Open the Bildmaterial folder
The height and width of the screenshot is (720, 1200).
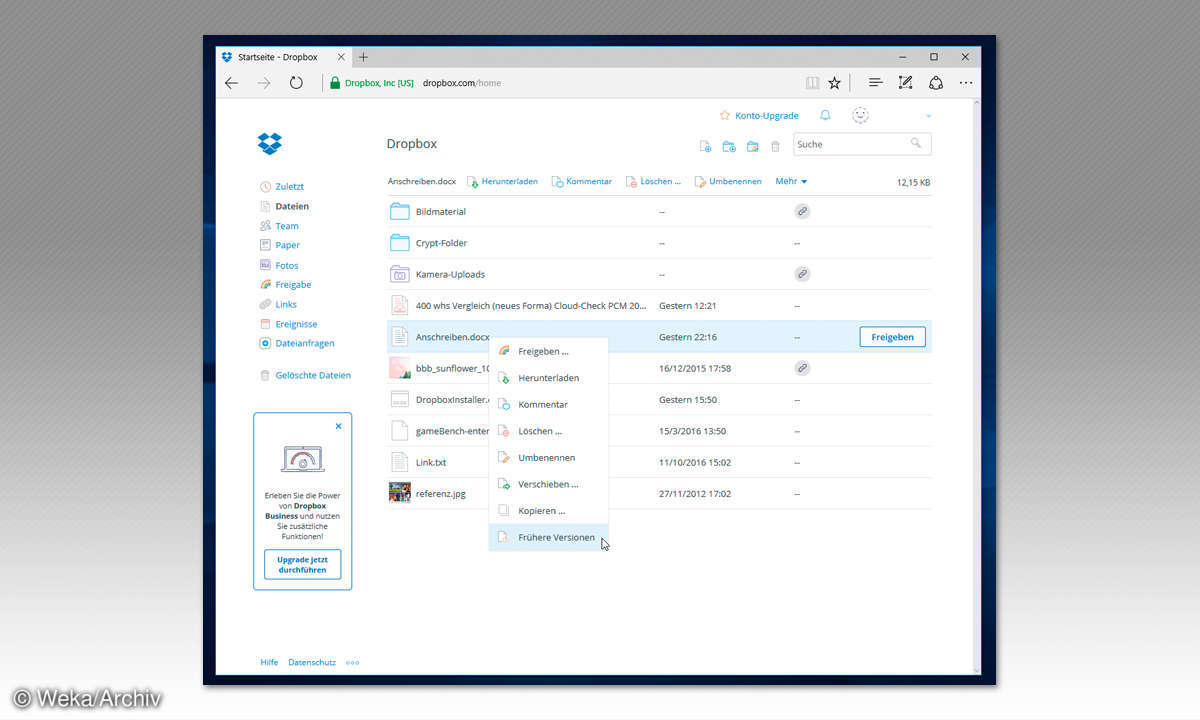tap(441, 212)
